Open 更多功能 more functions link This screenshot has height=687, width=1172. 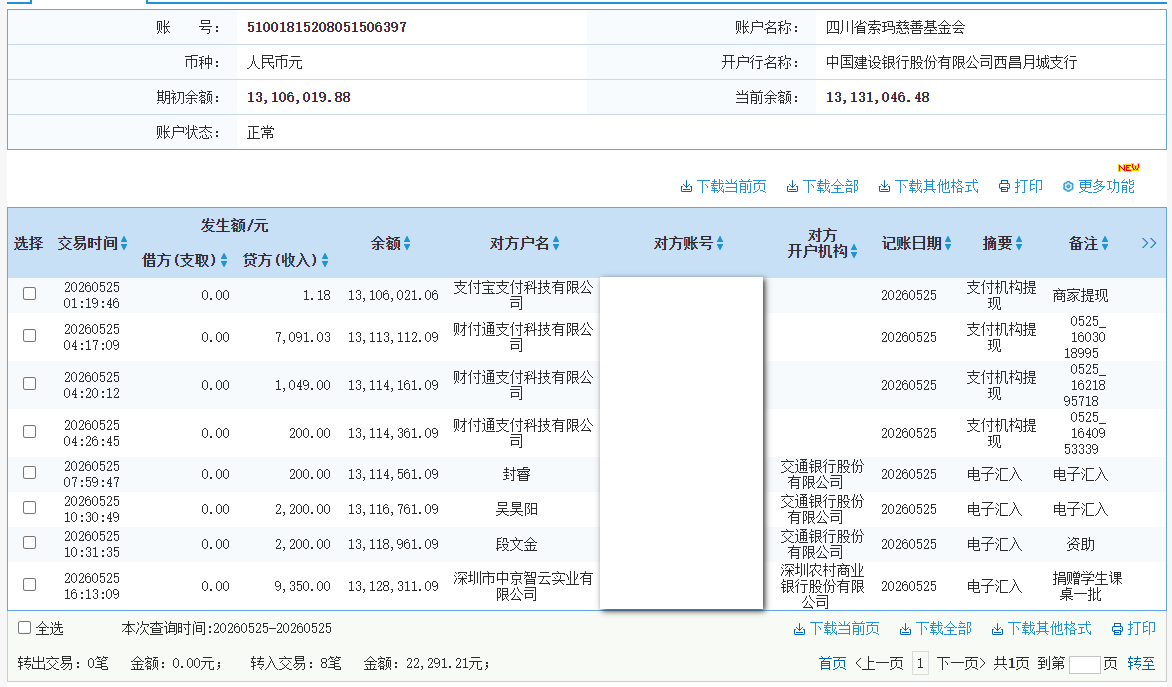pos(1098,186)
